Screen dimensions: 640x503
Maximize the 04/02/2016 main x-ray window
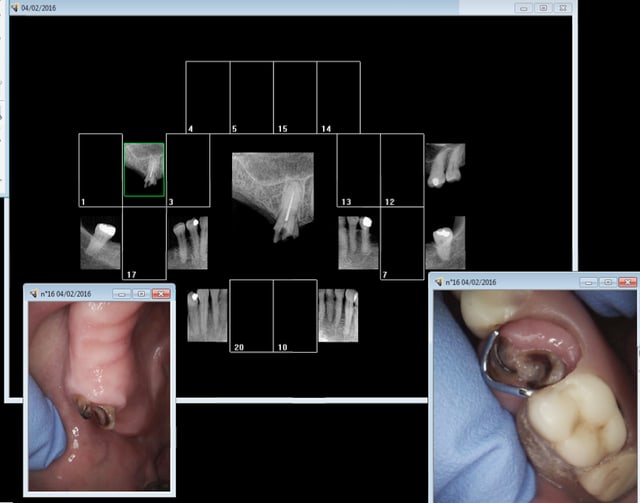544,7
